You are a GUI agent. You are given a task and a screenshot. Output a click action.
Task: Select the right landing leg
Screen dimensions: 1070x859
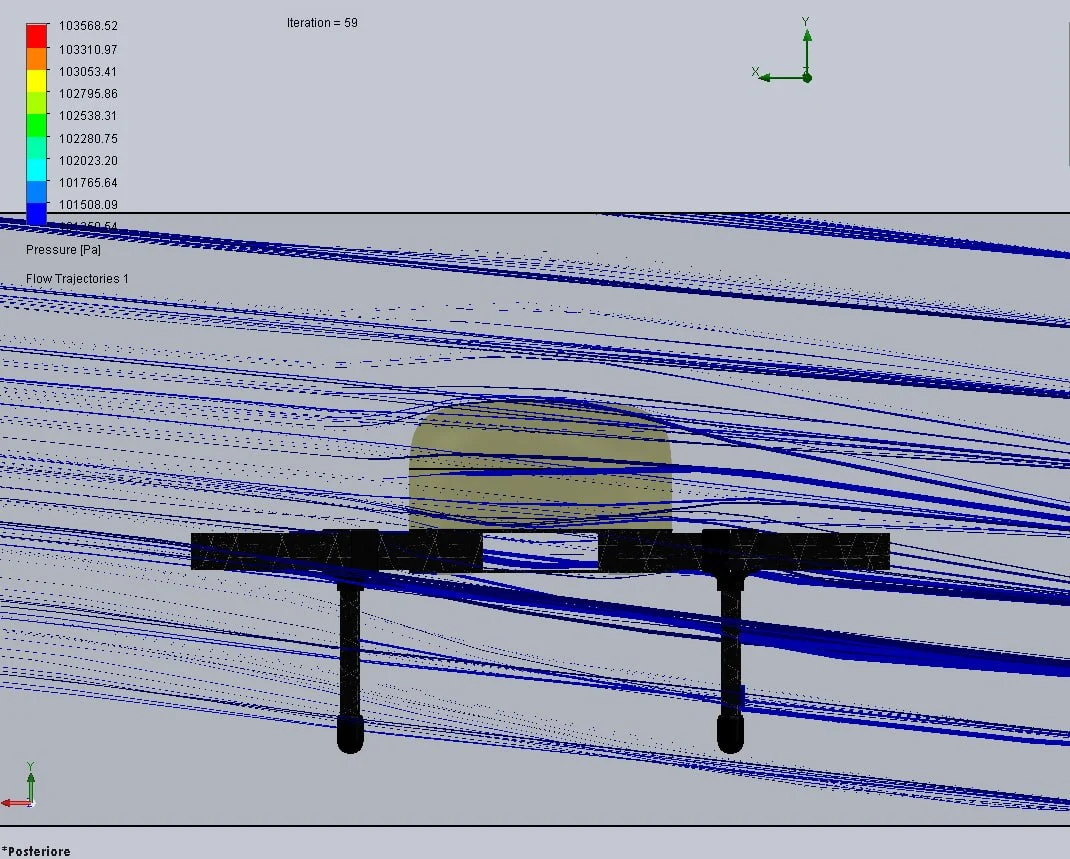point(729,664)
